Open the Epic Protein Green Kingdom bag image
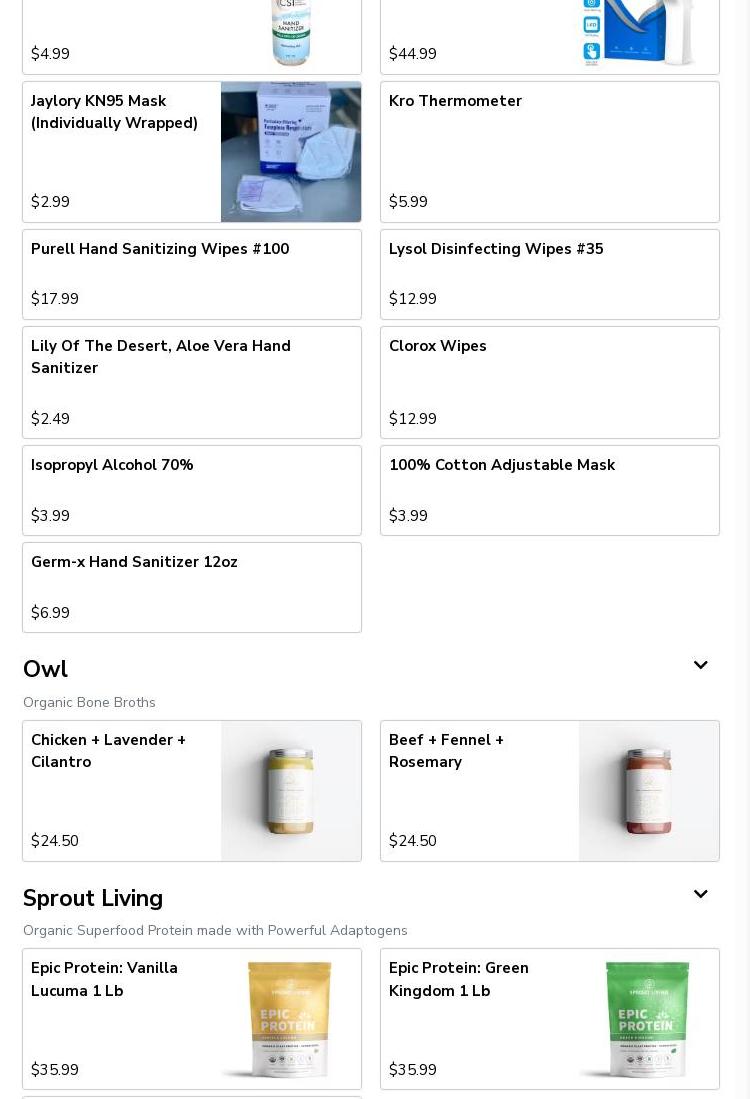This screenshot has width=750, height=1099. (x=649, y=1019)
